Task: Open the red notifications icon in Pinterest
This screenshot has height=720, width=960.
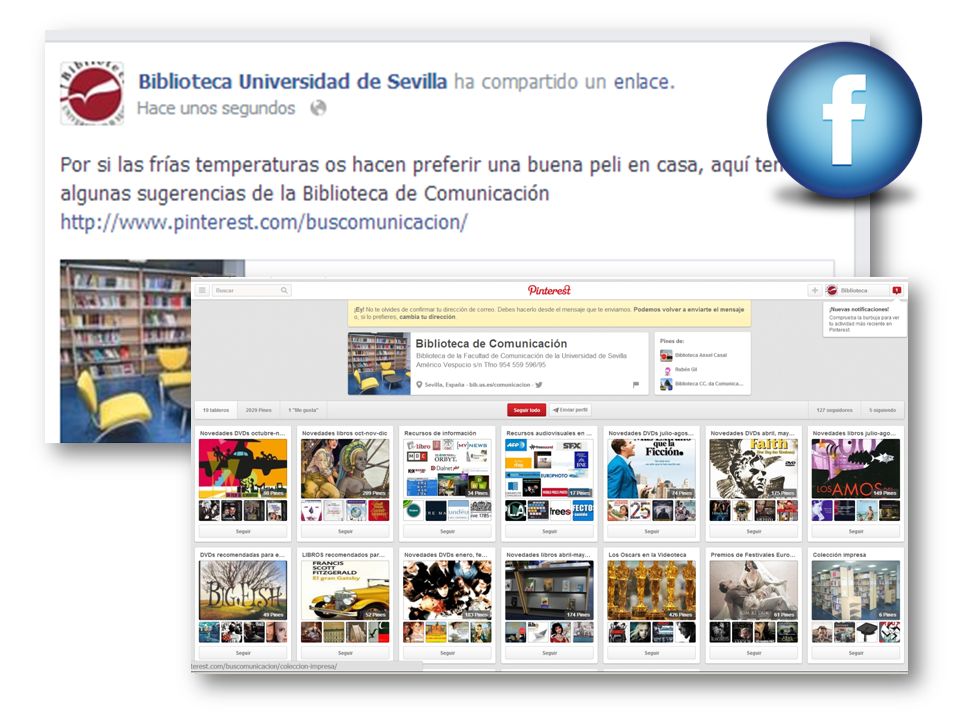Action: click(x=897, y=290)
